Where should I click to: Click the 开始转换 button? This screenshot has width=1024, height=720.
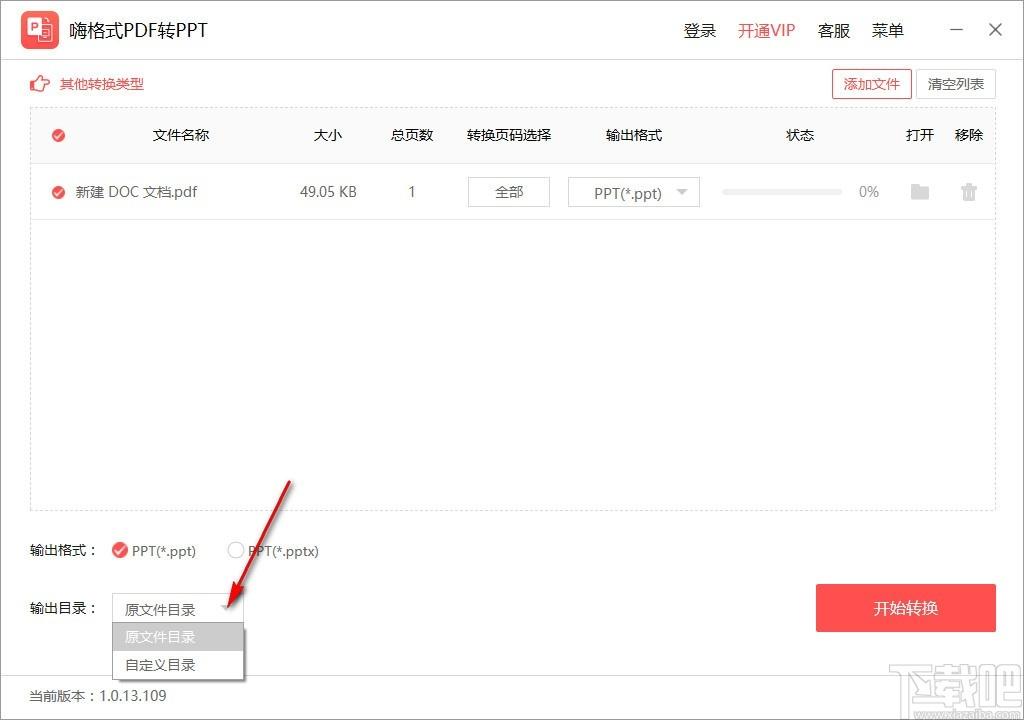tap(905, 608)
